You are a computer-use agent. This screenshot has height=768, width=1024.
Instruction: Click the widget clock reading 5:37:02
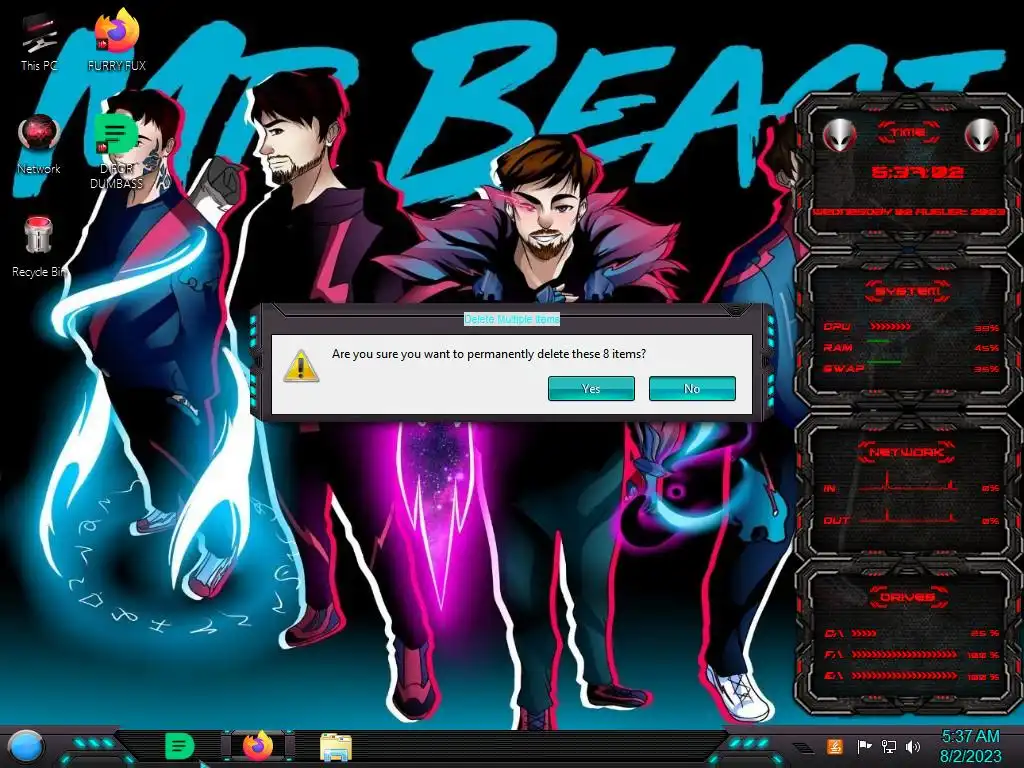[x=918, y=173]
